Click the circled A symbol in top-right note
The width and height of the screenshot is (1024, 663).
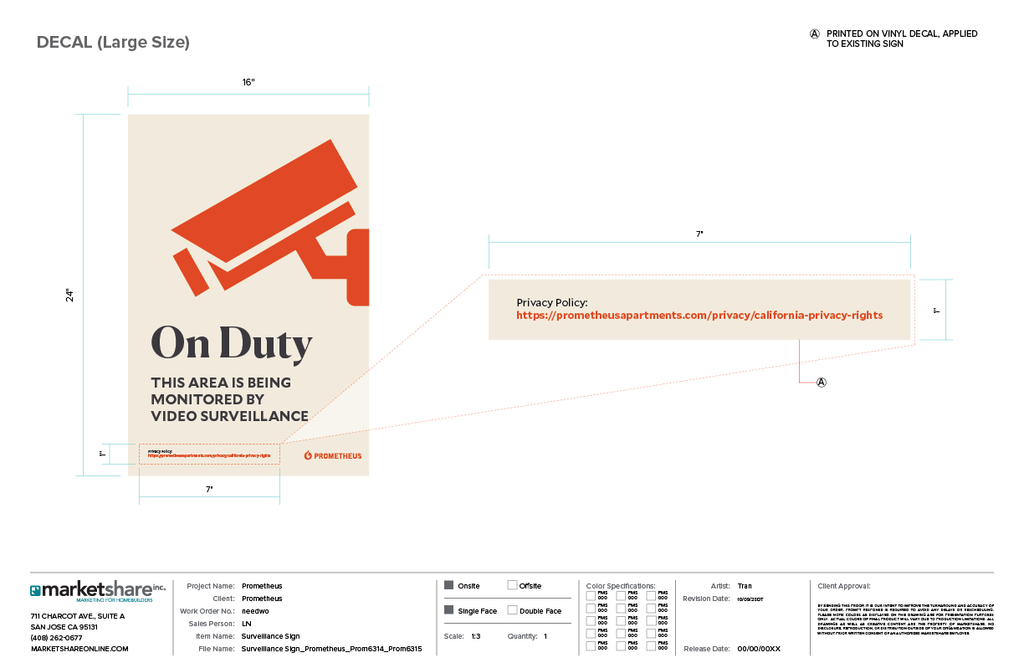(x=814, y=34)
